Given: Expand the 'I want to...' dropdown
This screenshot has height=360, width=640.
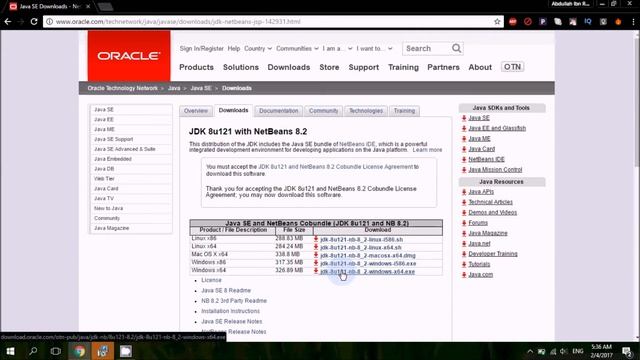Looking at the screenshot, I should point(374,49).
